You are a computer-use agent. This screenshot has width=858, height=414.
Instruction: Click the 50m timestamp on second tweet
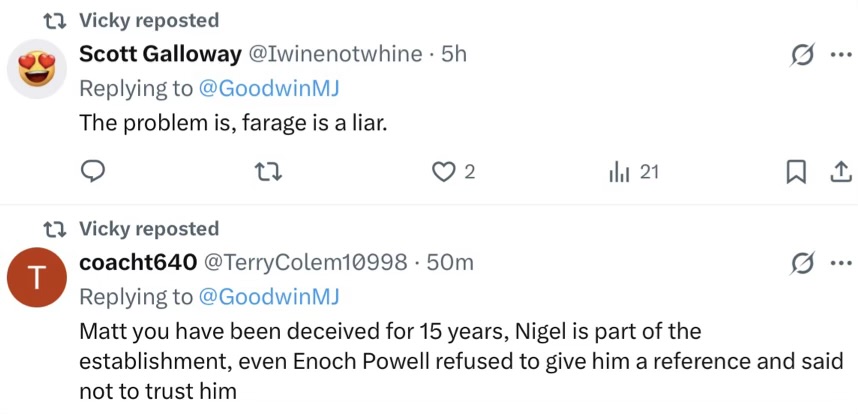coord(450,263)
